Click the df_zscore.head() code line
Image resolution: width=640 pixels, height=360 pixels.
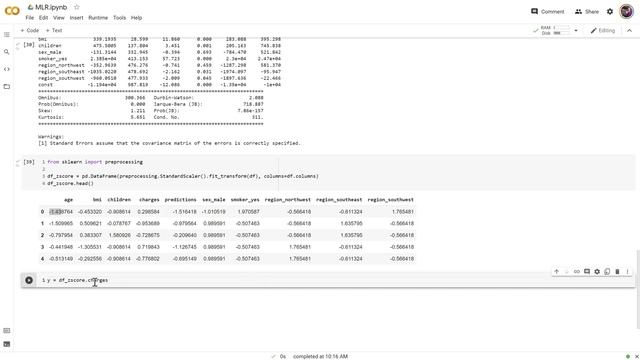pos(70,184)
